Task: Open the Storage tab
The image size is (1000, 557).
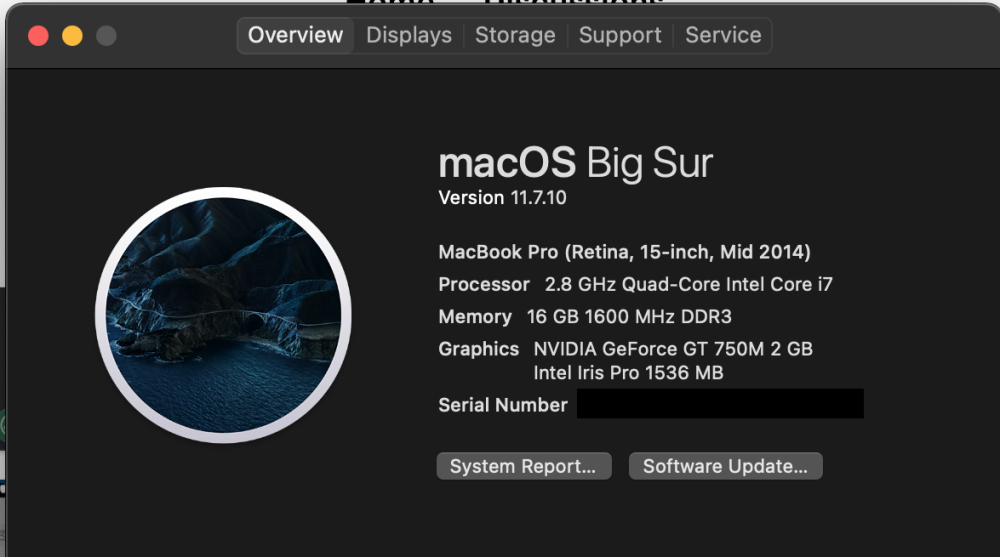Action: point(515,35)
